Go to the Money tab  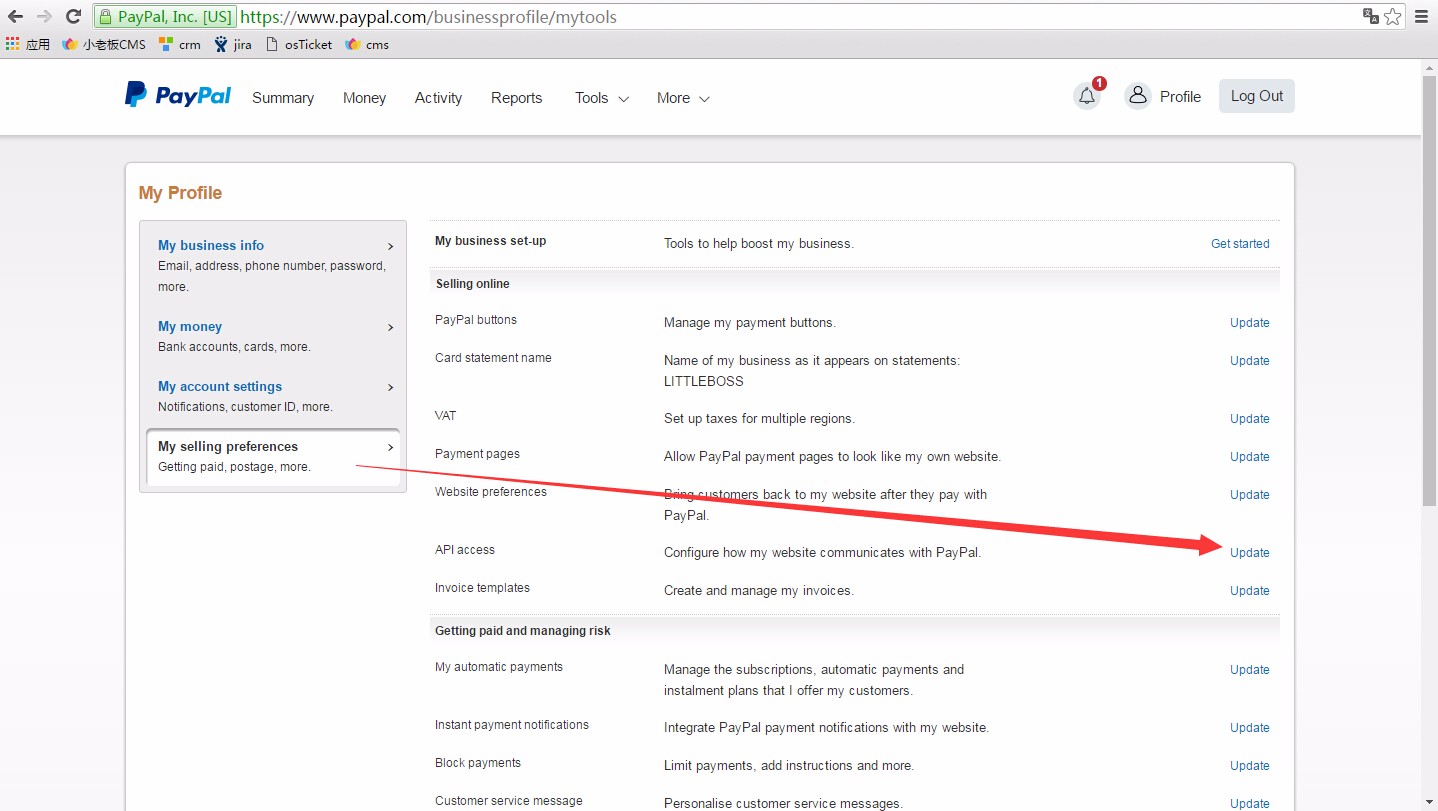[364, 98]
